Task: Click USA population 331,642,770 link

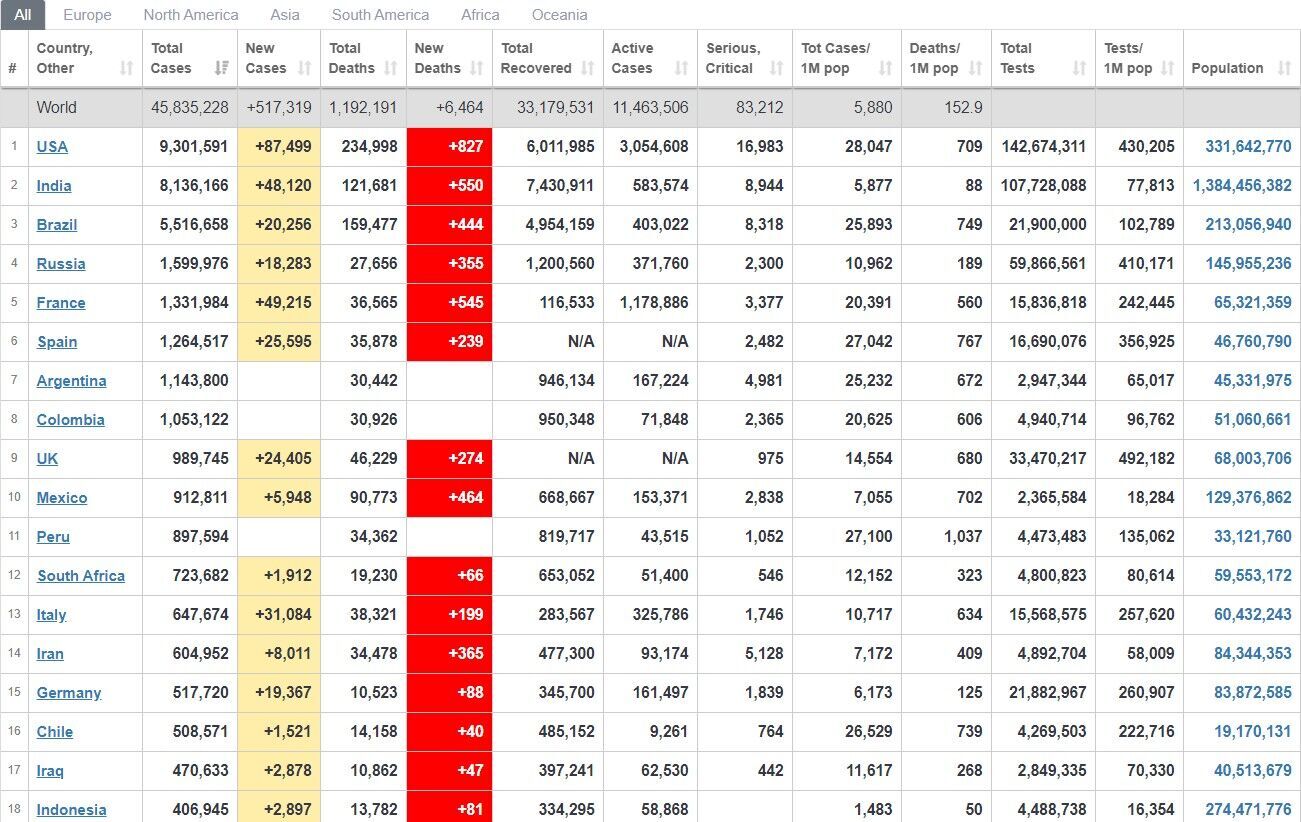Action: pos(1248,146)
